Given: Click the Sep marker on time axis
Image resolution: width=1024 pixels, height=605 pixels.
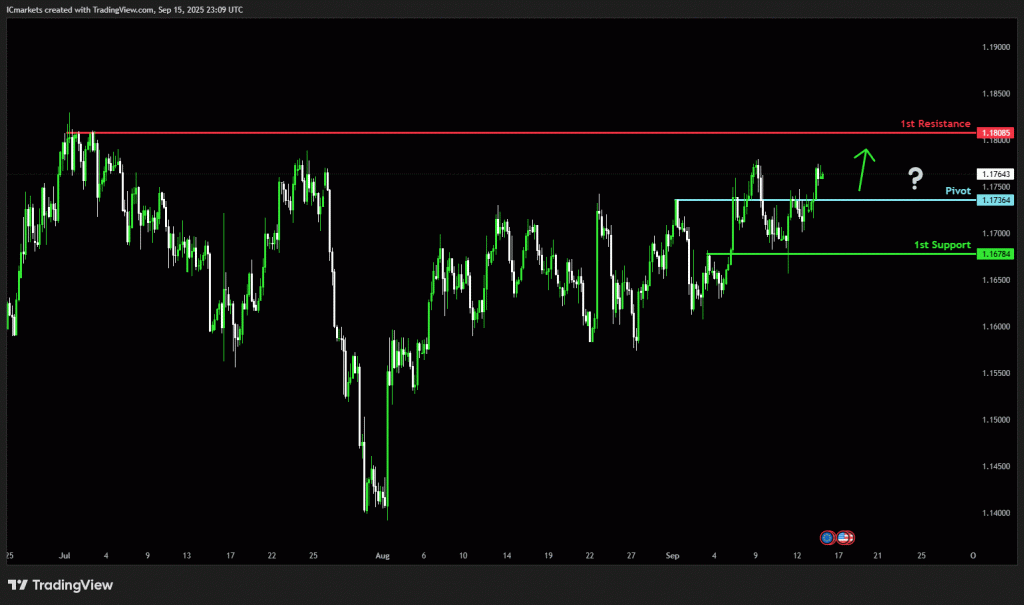Looking at the screenshot, I should point(673,556).
